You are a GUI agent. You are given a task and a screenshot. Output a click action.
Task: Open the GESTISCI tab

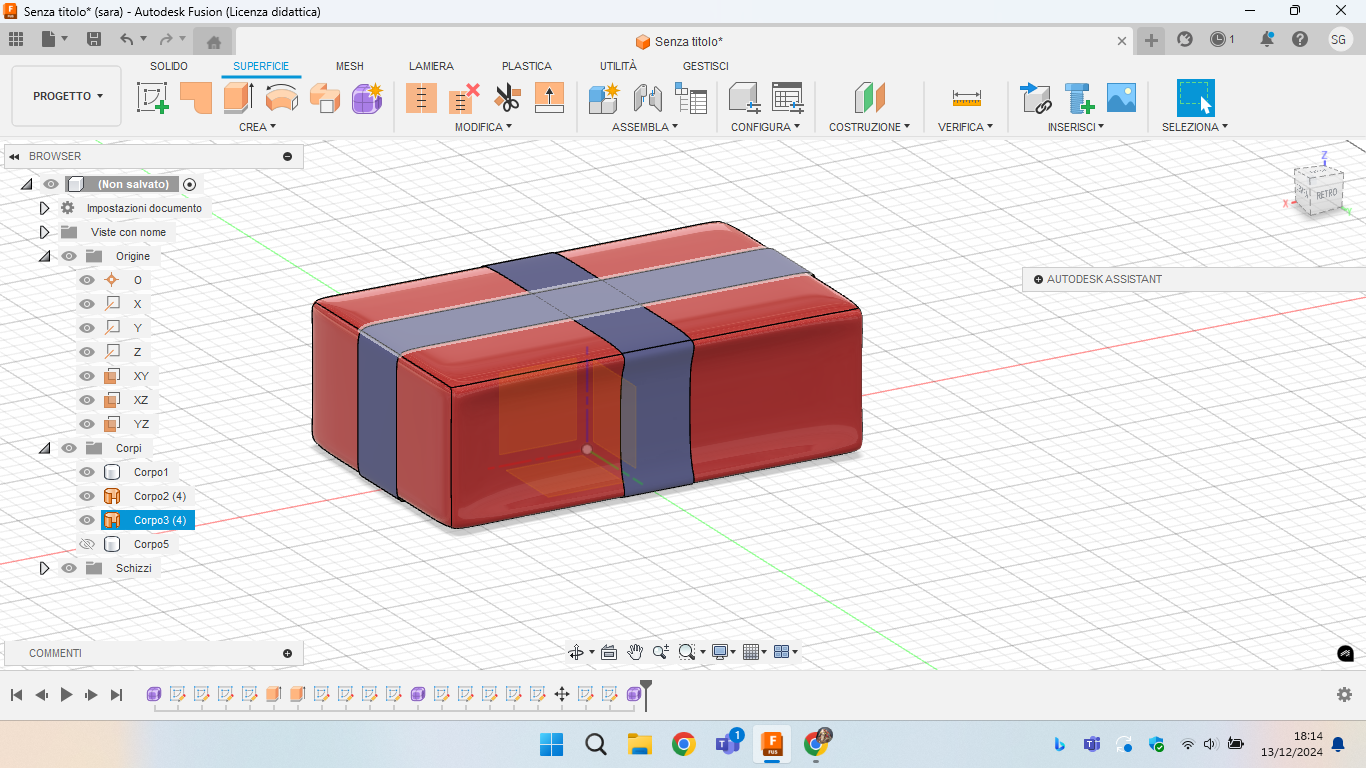click(706, 66)
